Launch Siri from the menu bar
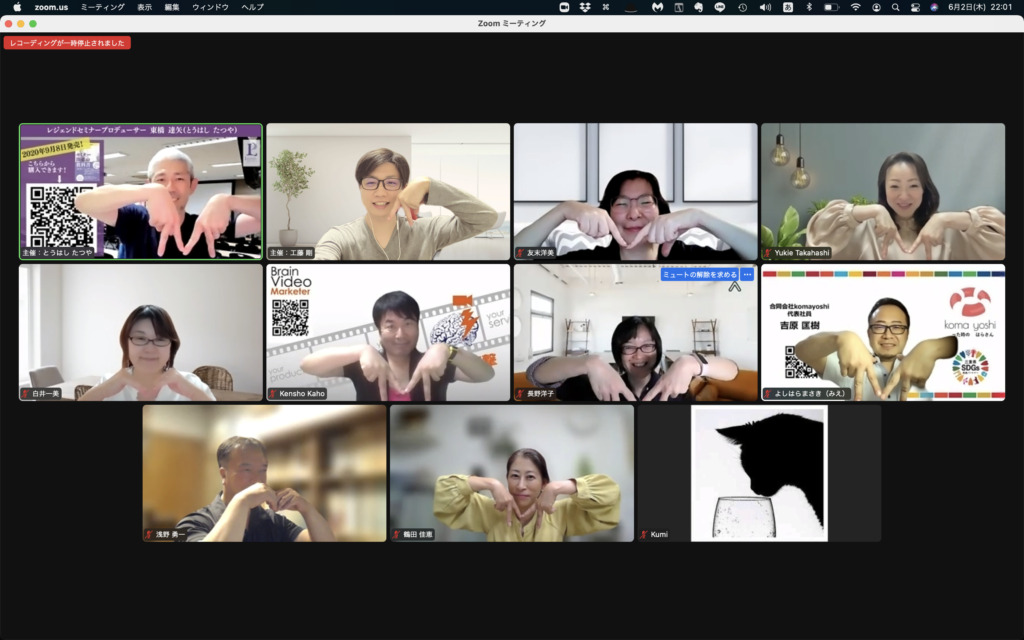Screen dimensions: 1024x640 (x=934, y=7)
